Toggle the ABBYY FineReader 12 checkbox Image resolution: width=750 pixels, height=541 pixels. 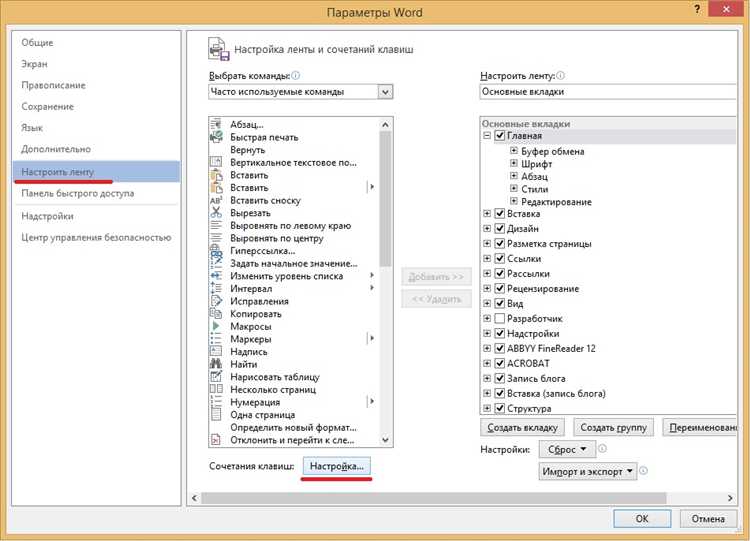[x=499, y=348]
